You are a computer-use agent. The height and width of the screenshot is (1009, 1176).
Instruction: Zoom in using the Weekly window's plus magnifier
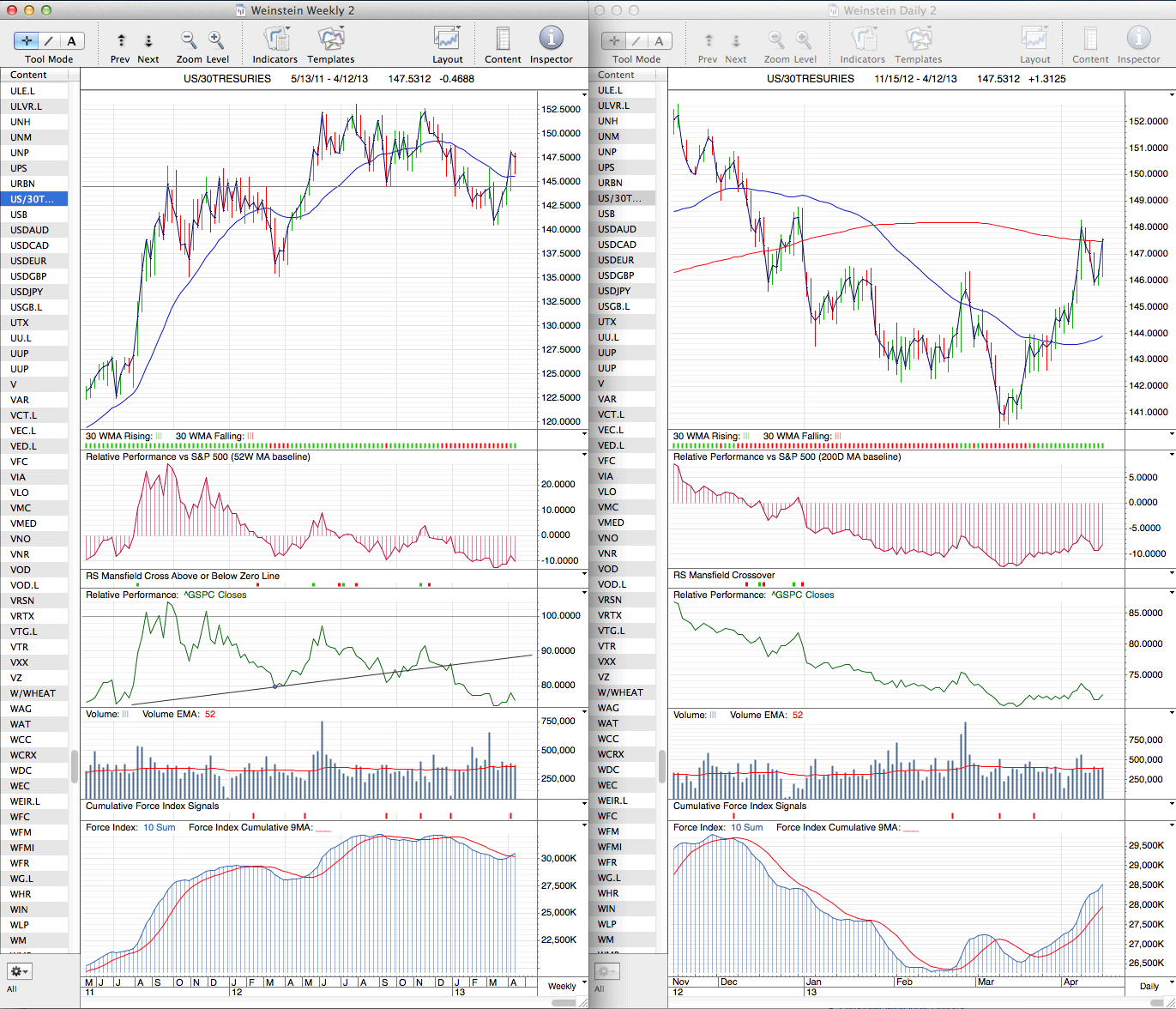216,40
